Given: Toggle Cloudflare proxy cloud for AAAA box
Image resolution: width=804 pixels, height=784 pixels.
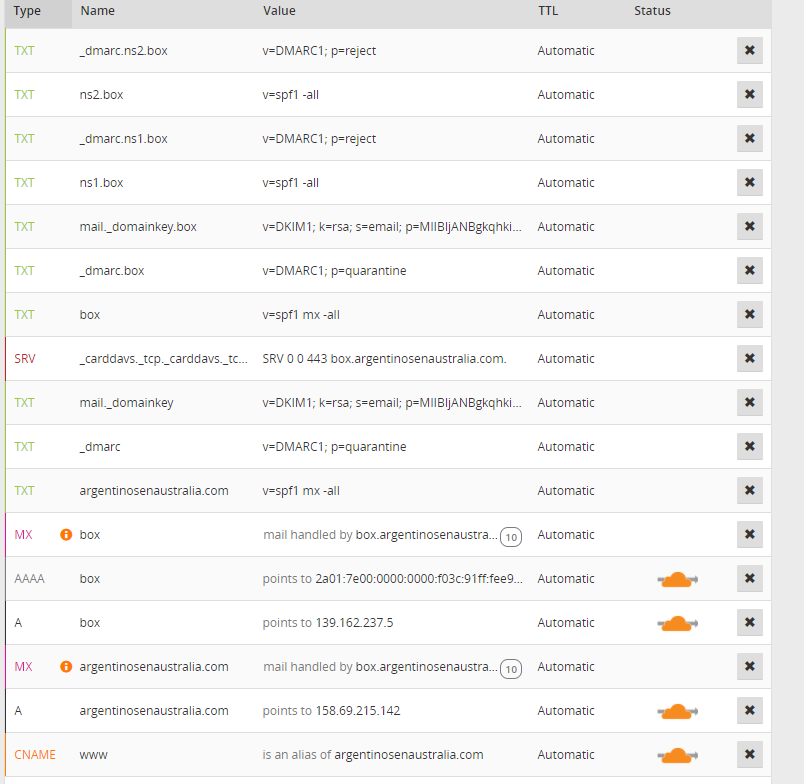Looking at the screenshot, I should click(x=677, y=579).
